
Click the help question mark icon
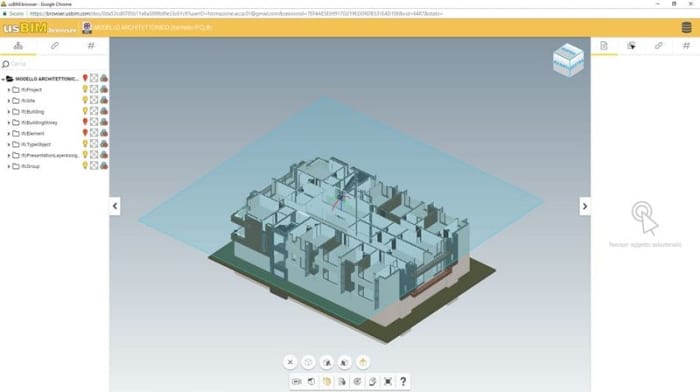coord(403,381)
